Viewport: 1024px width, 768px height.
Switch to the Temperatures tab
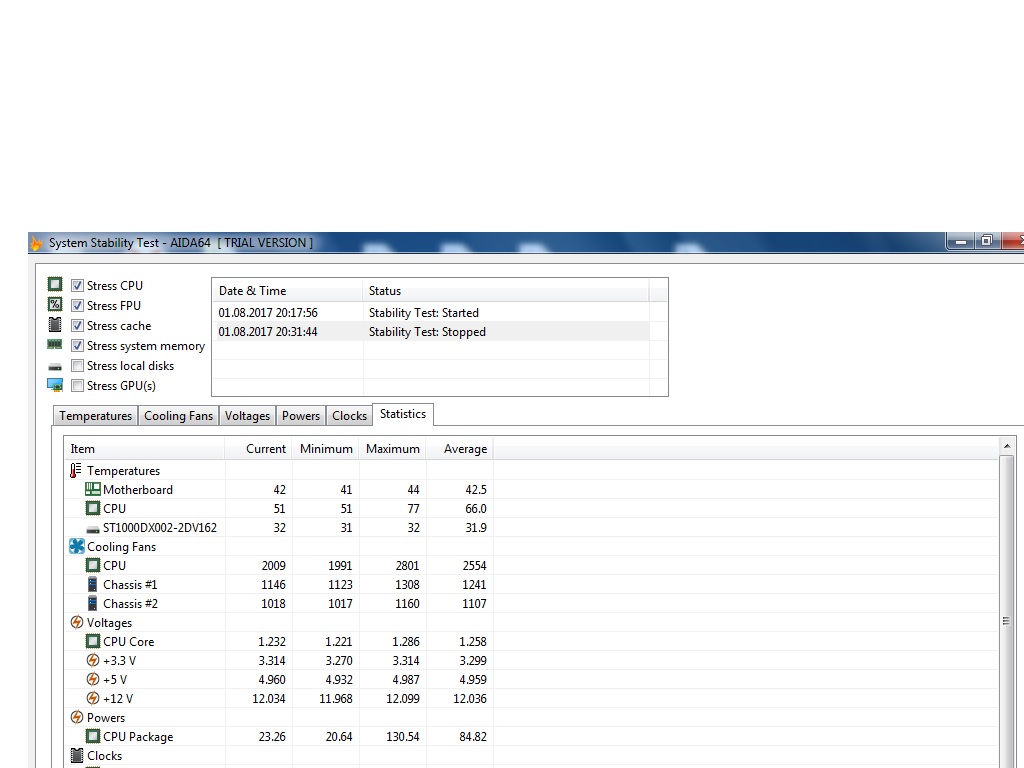(95, 416)
